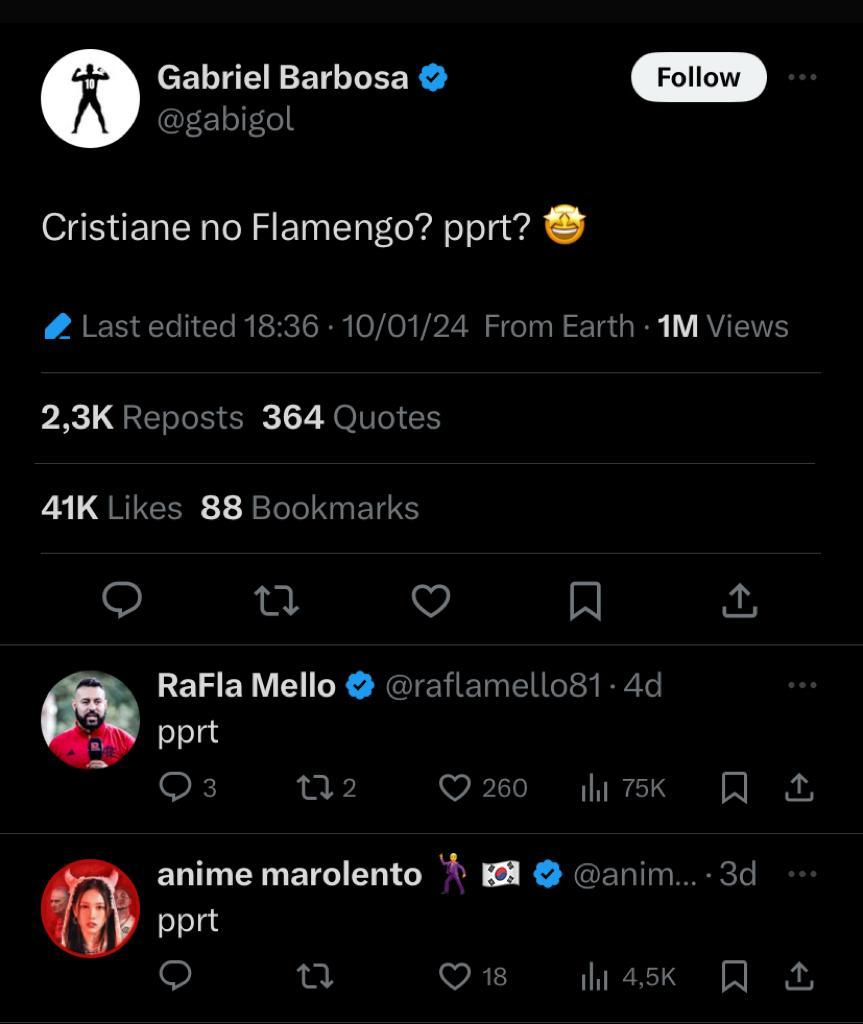
Task: View analytics on RaFla Mello's reply
Action: point(596,788)
